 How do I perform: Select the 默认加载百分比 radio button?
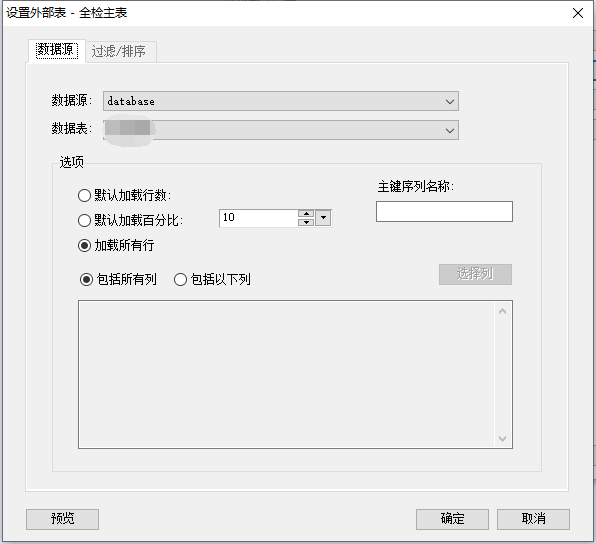click(x=84, y=220)
